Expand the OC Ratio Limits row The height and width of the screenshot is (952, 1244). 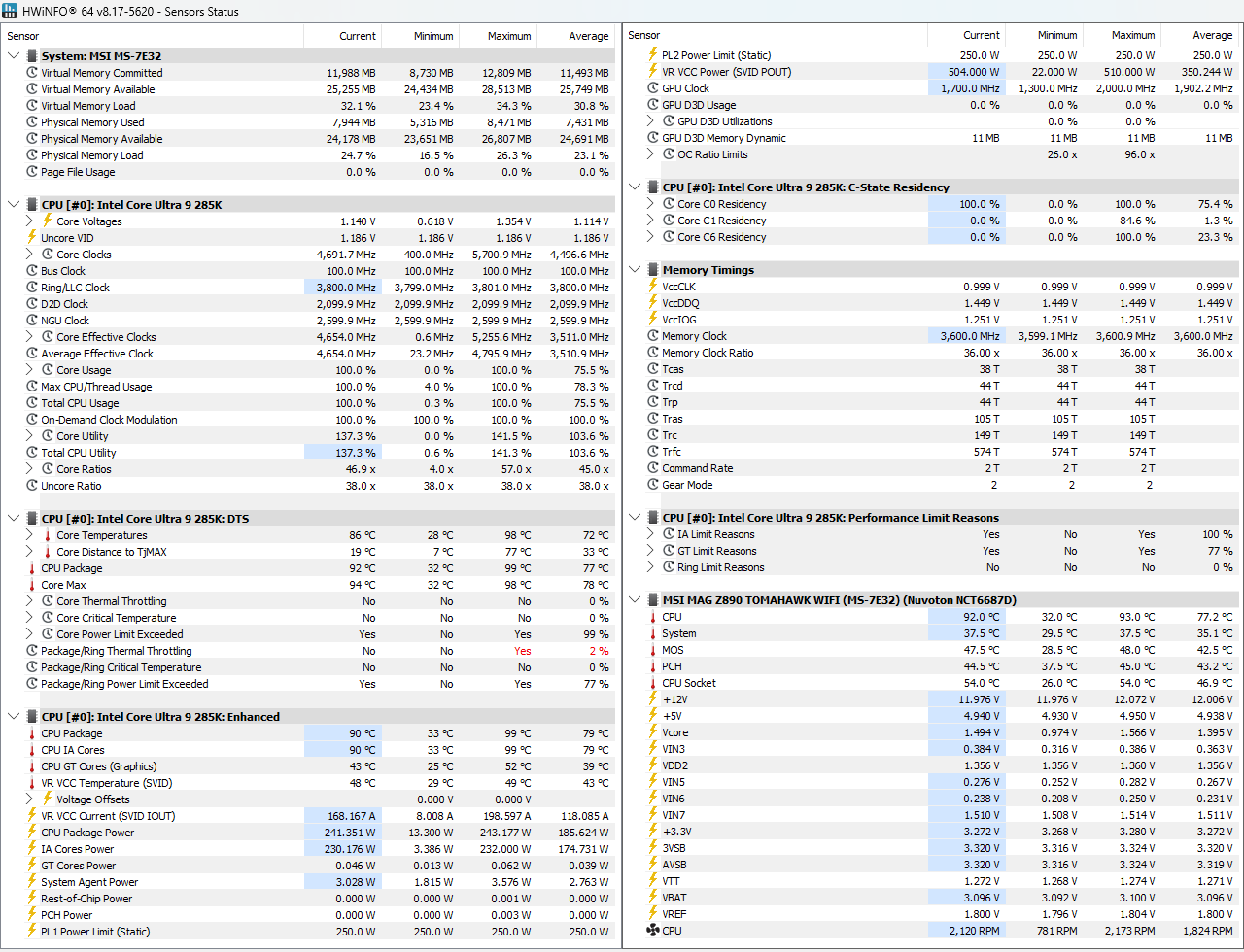[651, 154]
